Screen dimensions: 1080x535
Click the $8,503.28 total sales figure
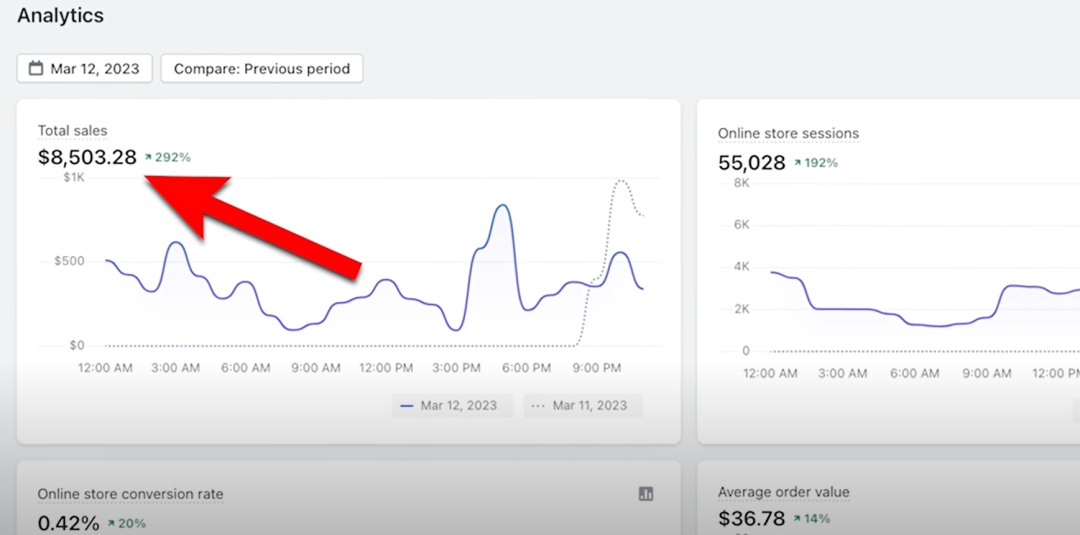(87, 157)
